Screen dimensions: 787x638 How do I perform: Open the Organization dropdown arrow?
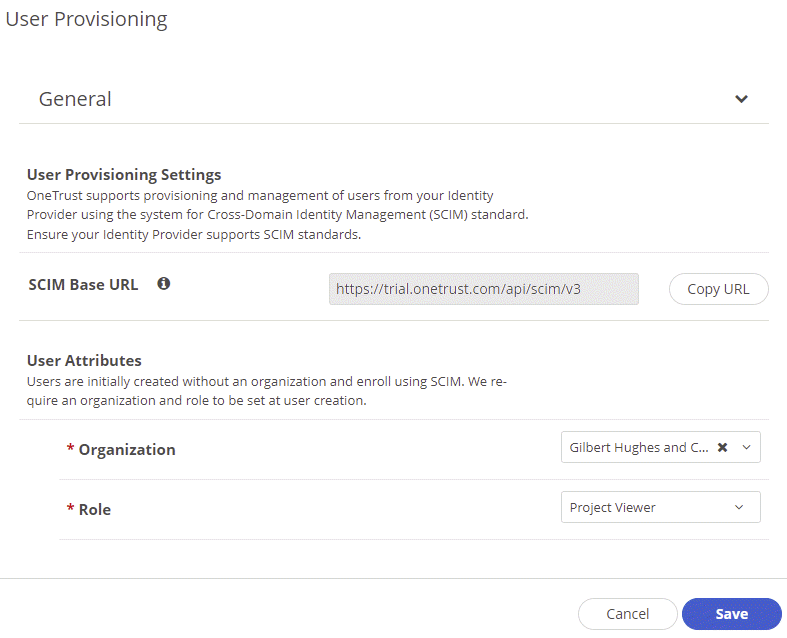746,448
